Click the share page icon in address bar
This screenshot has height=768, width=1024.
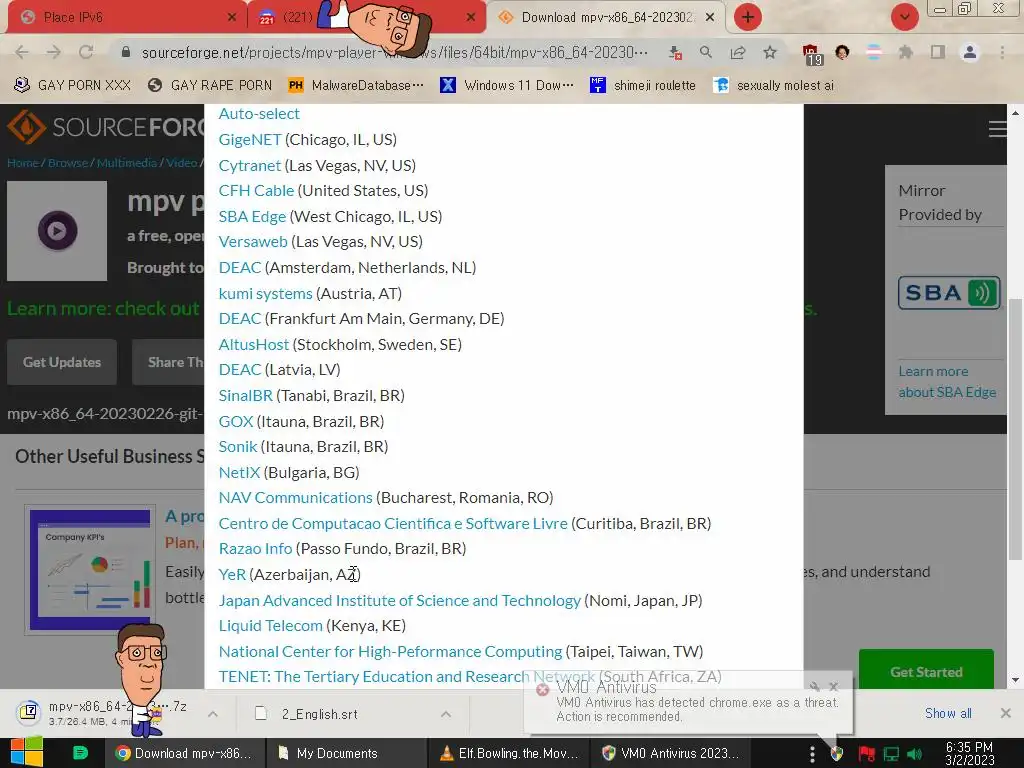(x=738, y=52)
